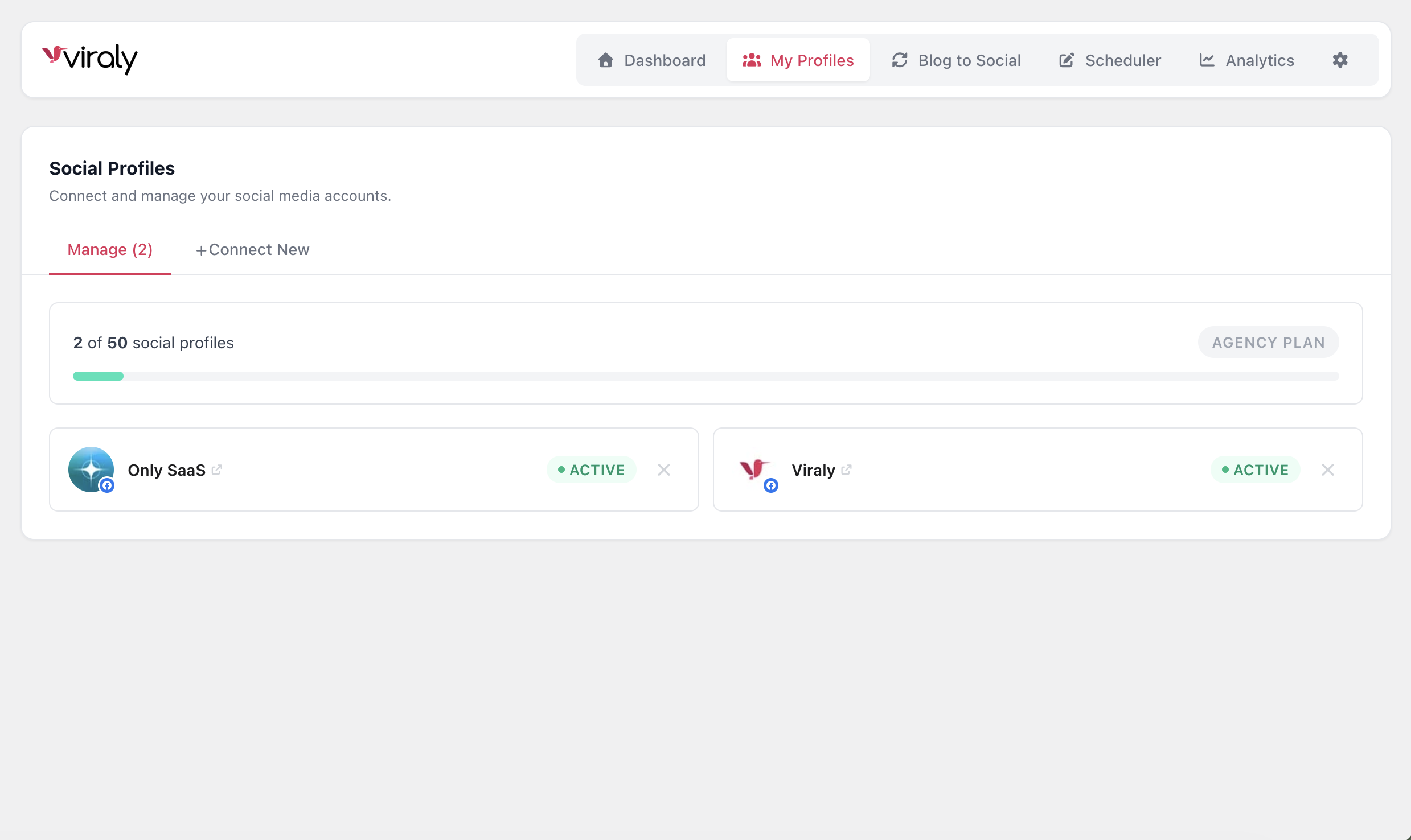Open external link for Only SaaS profile
The height and width of the screenshot is (840, 1411).
click(217, 470)
